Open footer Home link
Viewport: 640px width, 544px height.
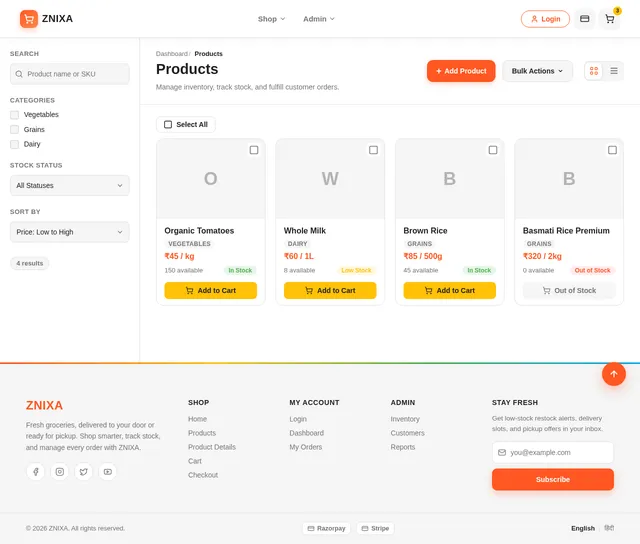click(197, 419)
